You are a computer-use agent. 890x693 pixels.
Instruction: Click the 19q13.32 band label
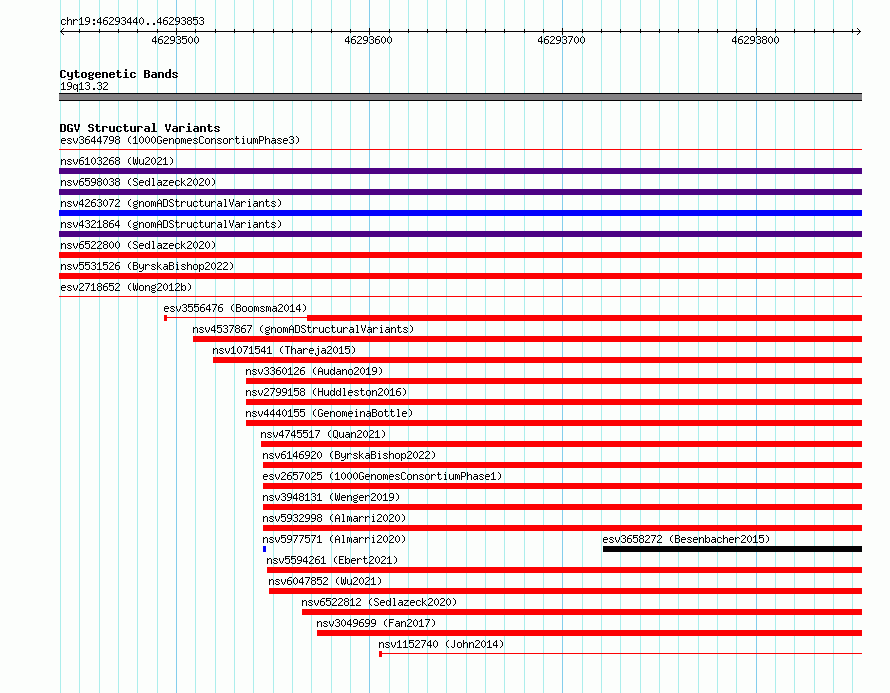[84, 86]
